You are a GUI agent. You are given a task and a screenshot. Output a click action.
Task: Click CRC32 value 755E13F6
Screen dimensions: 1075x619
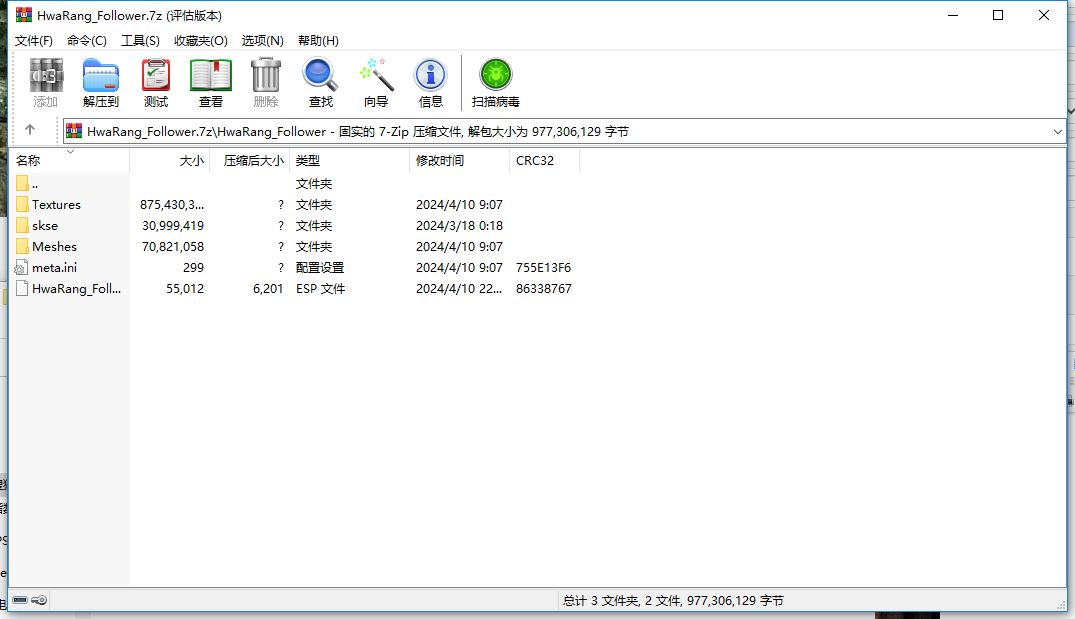pos(544,267)
